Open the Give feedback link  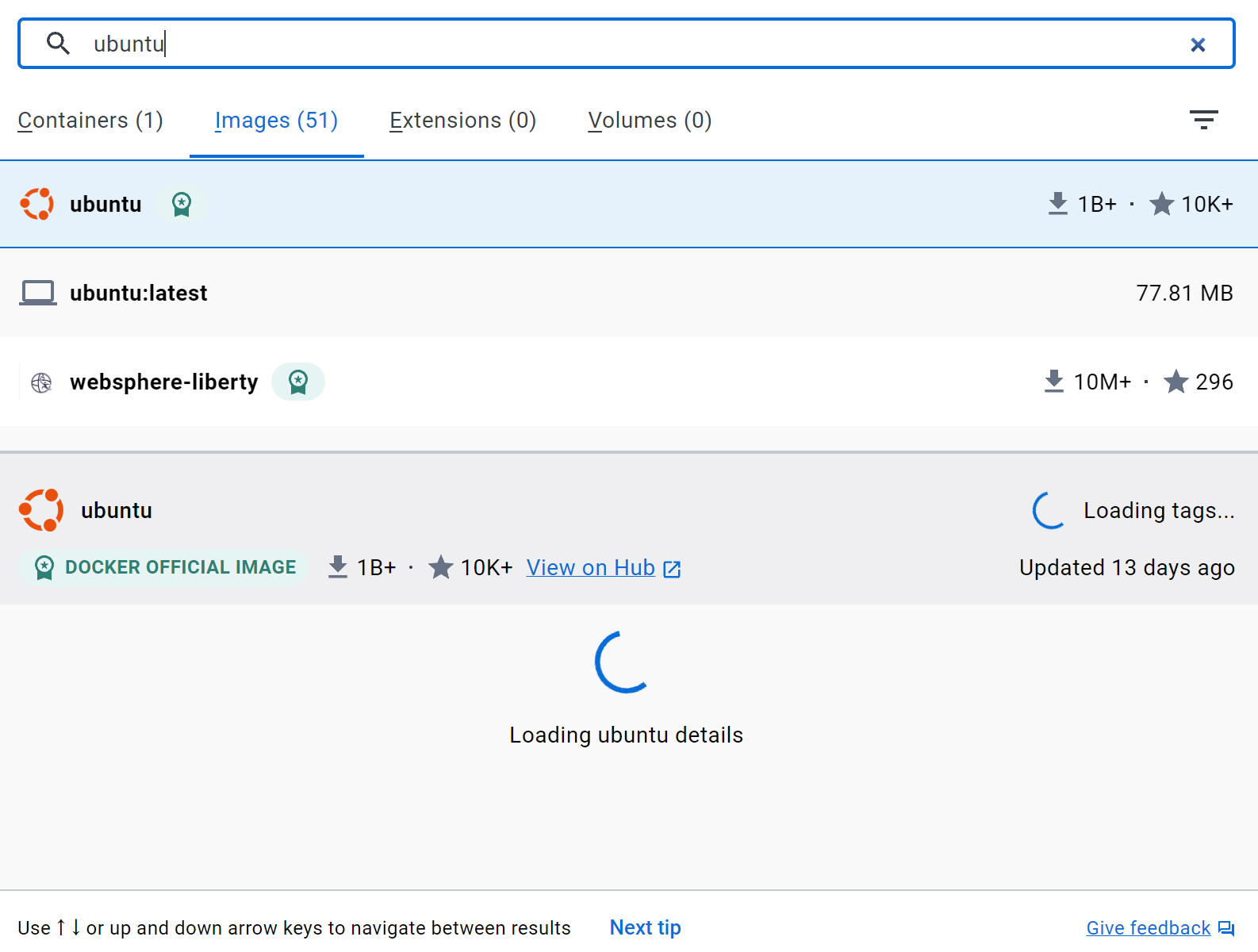1160,927
